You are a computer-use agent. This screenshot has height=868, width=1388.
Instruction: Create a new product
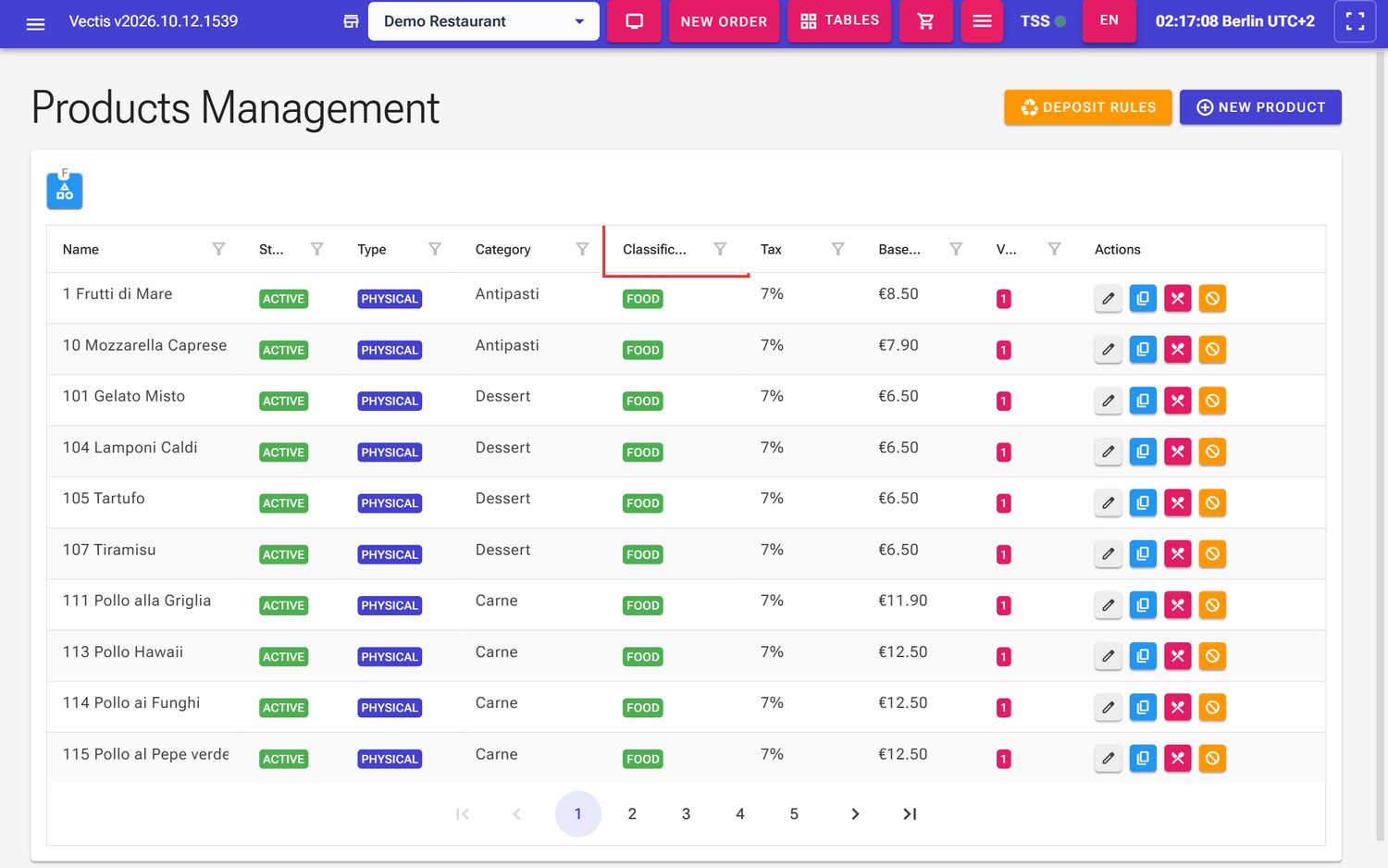click(x=1260, y=107)
